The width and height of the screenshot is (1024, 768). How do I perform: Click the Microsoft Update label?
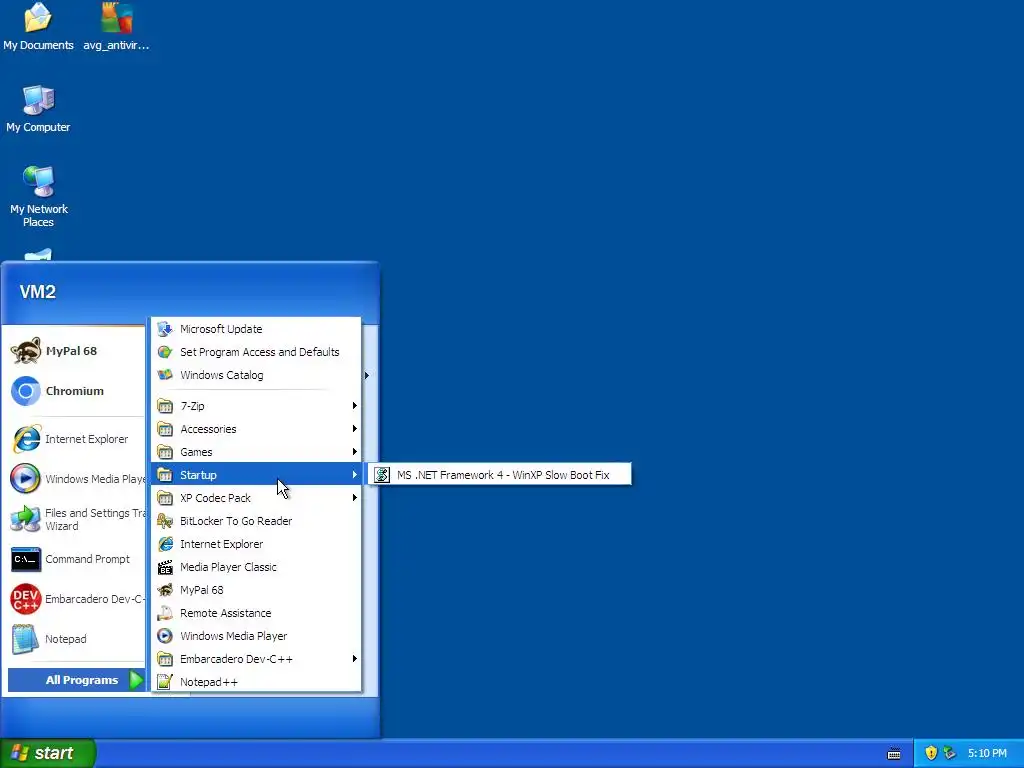[x=221, y=328]
